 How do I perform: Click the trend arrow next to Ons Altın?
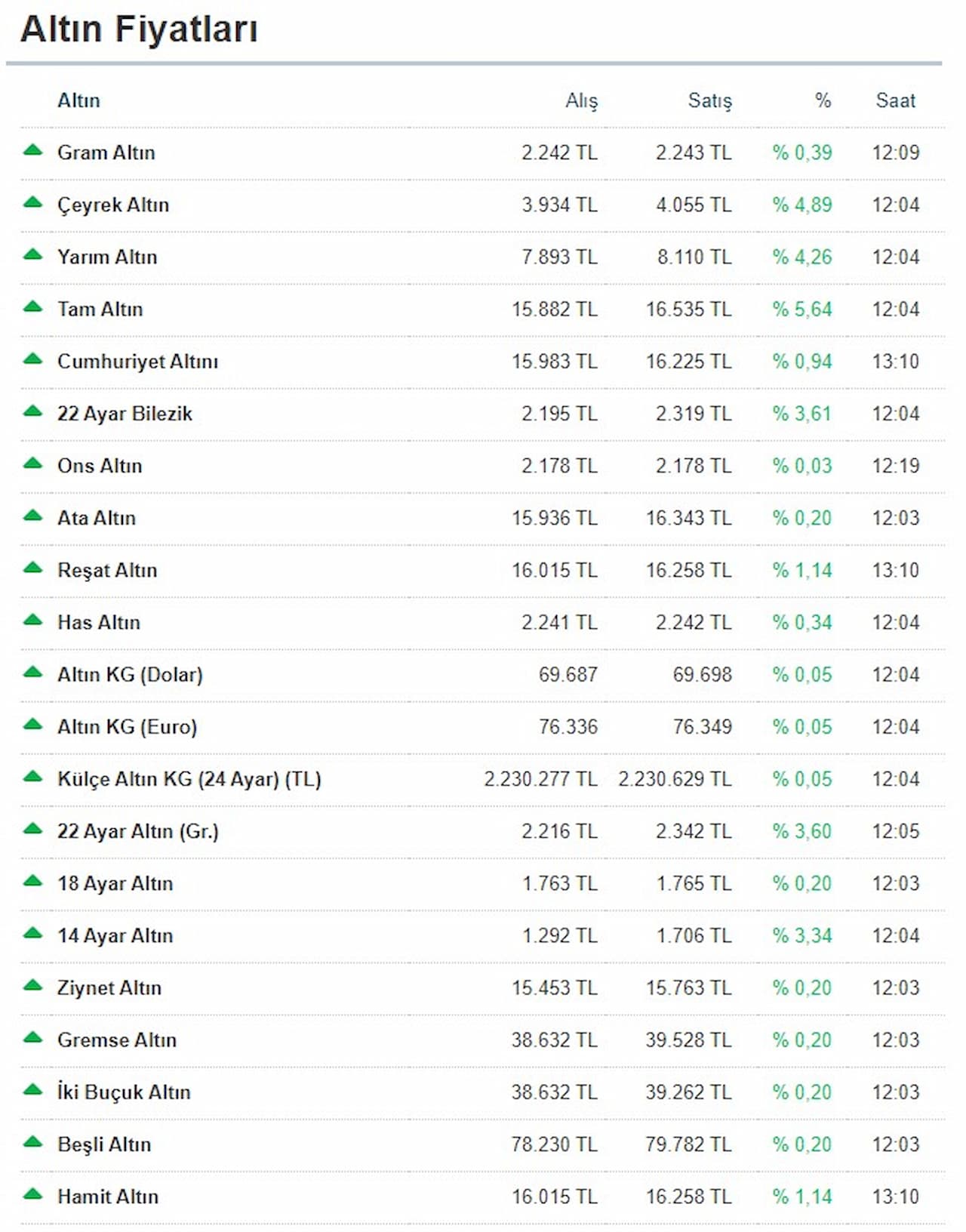[x=32, y=464]
